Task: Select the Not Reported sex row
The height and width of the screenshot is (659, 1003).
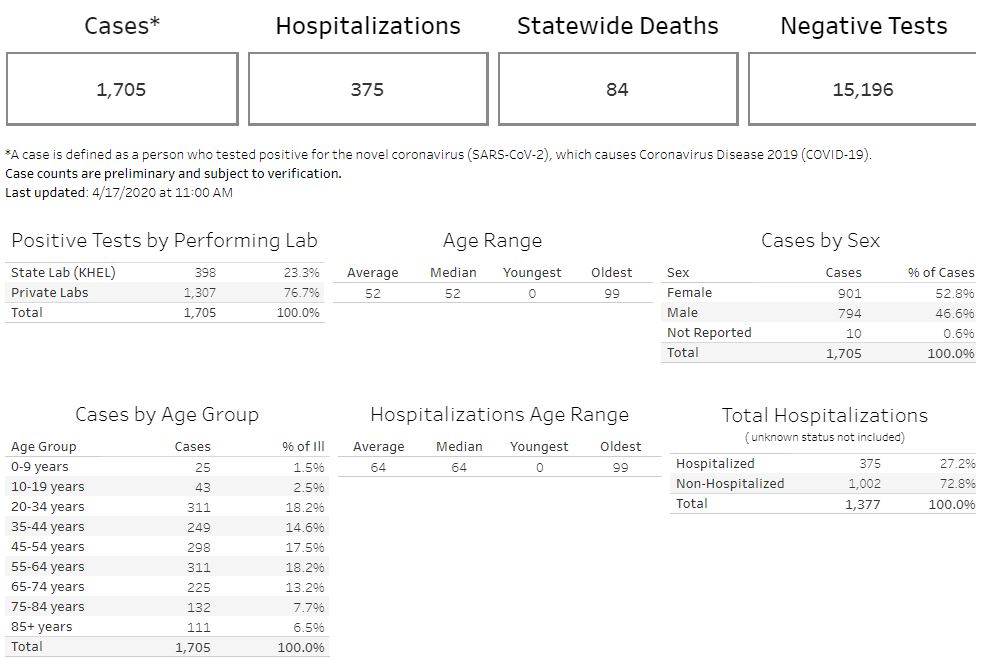Action: click(708, 332)
